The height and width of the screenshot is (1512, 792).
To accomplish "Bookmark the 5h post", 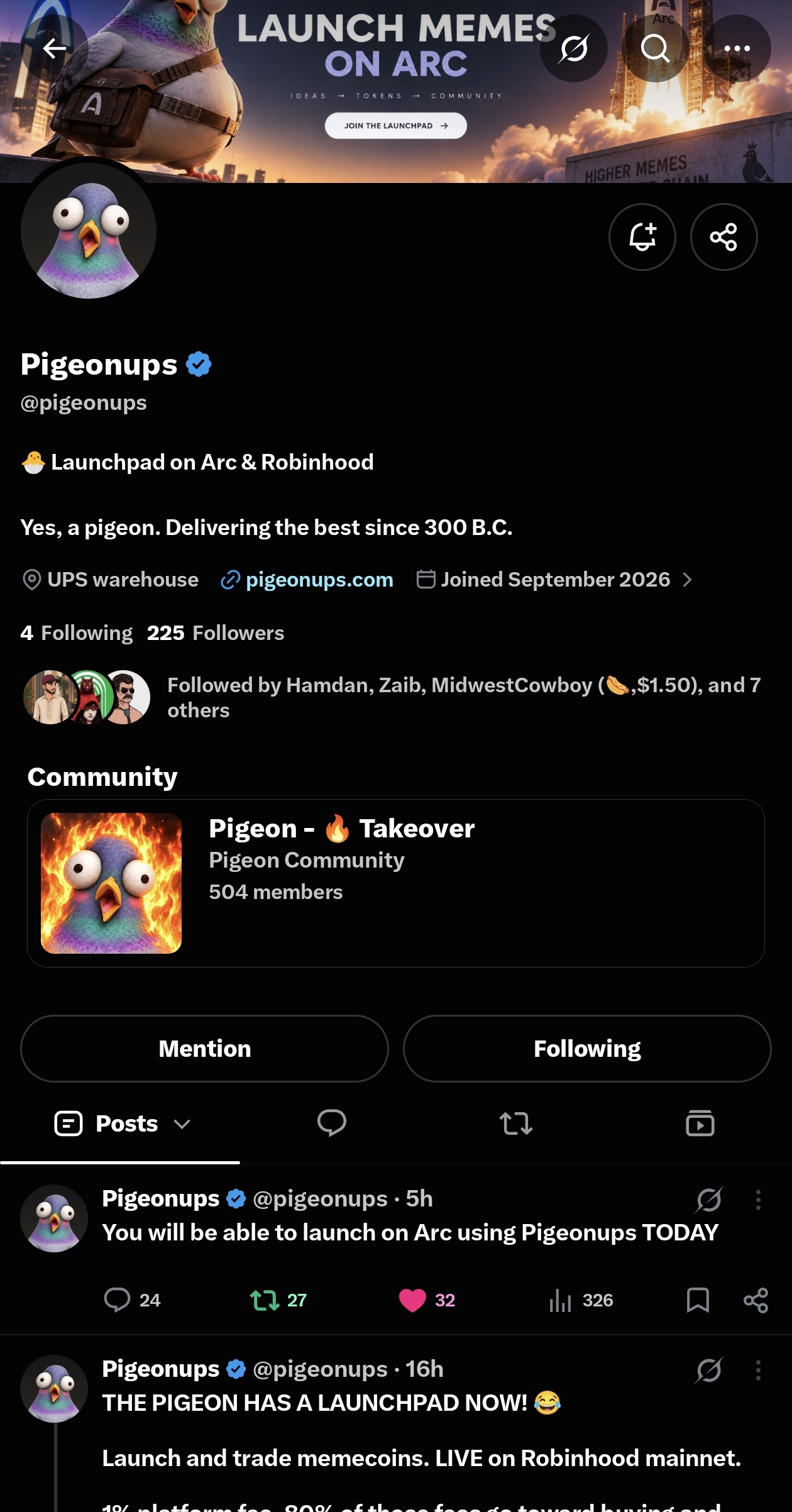I will [x=698, y=1300].
